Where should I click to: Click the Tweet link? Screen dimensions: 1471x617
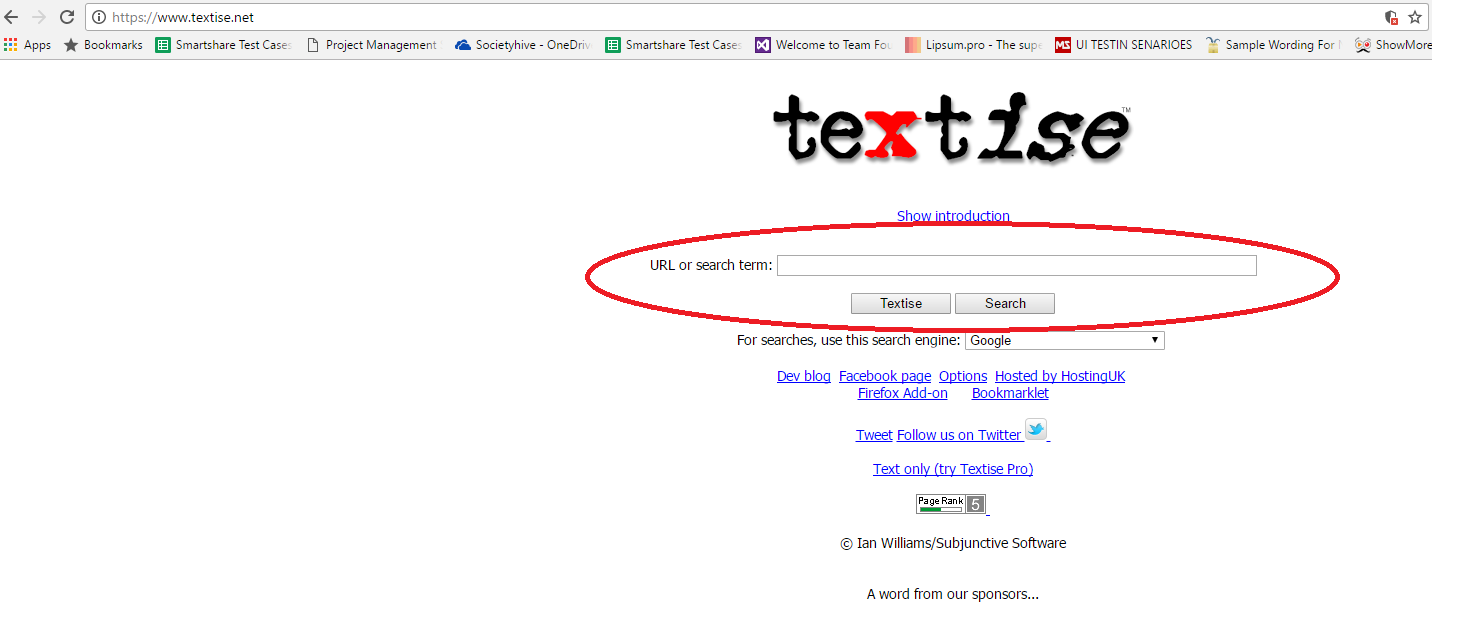pos(874,435)
